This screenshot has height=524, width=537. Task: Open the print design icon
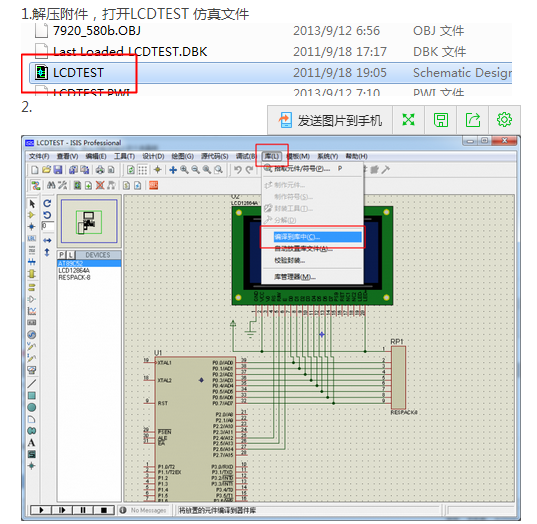click(100, 170)
